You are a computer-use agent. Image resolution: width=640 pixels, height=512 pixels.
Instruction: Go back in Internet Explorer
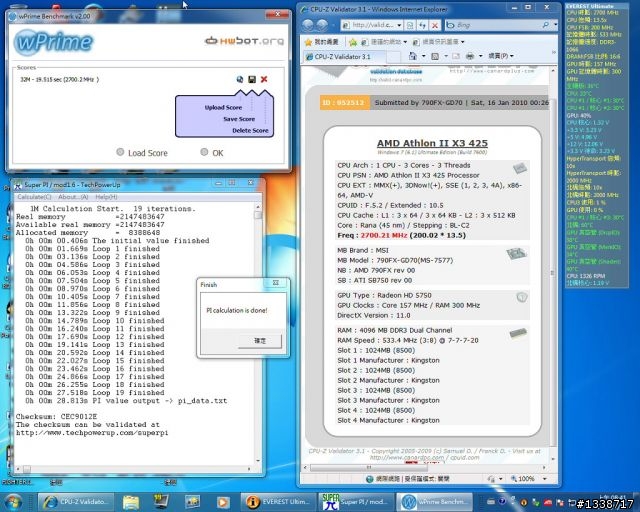(x=308, y=25)
